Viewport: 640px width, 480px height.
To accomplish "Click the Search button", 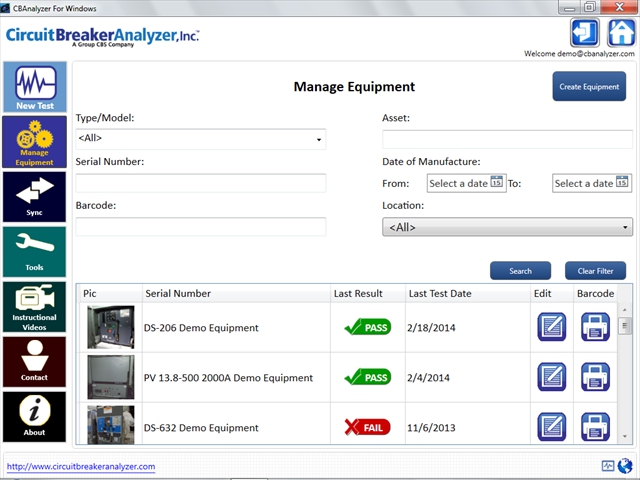I will click(x=520, y=271).
